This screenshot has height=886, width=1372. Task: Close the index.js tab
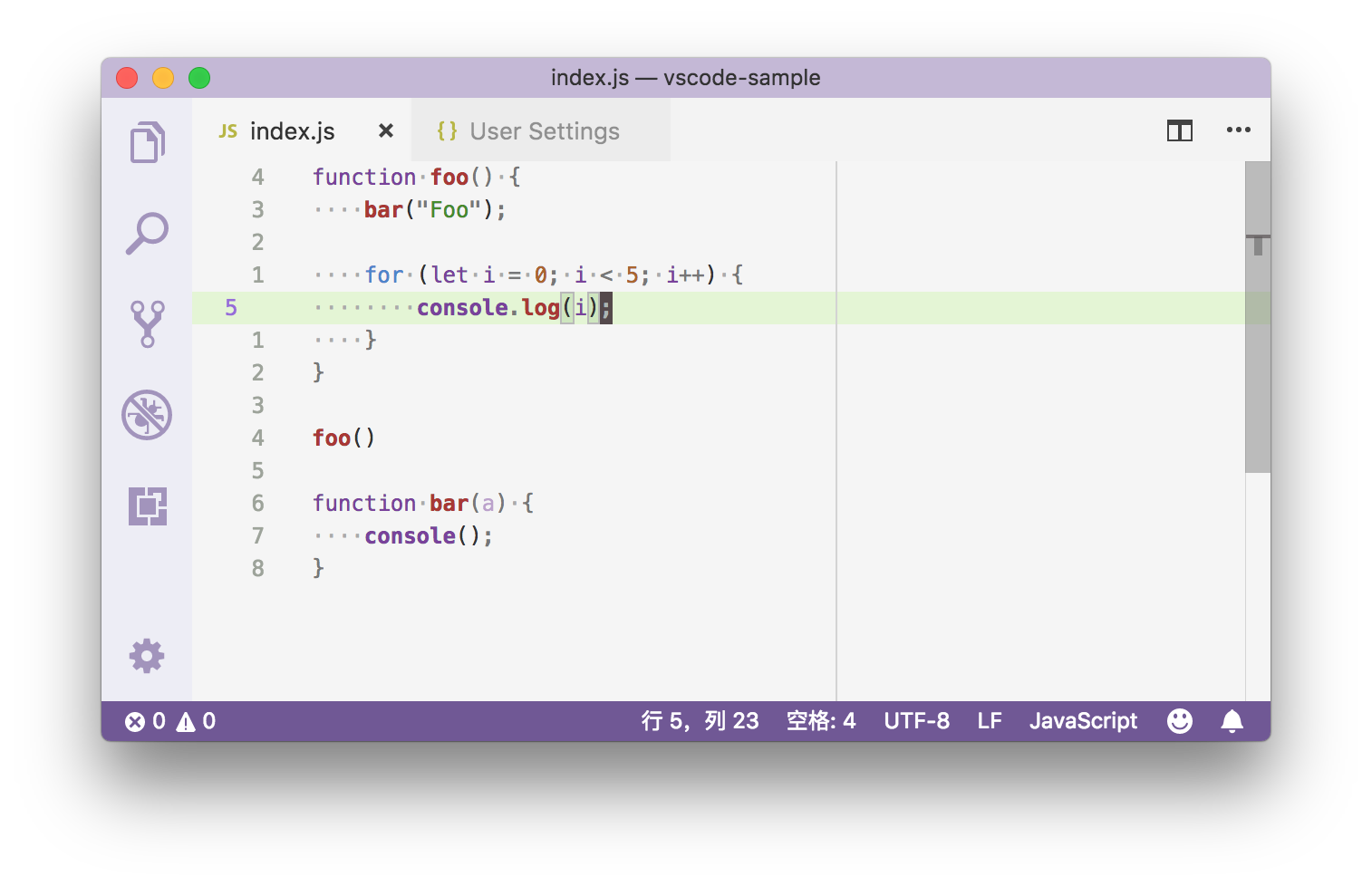pyautogui.click(x=386, y=130)
